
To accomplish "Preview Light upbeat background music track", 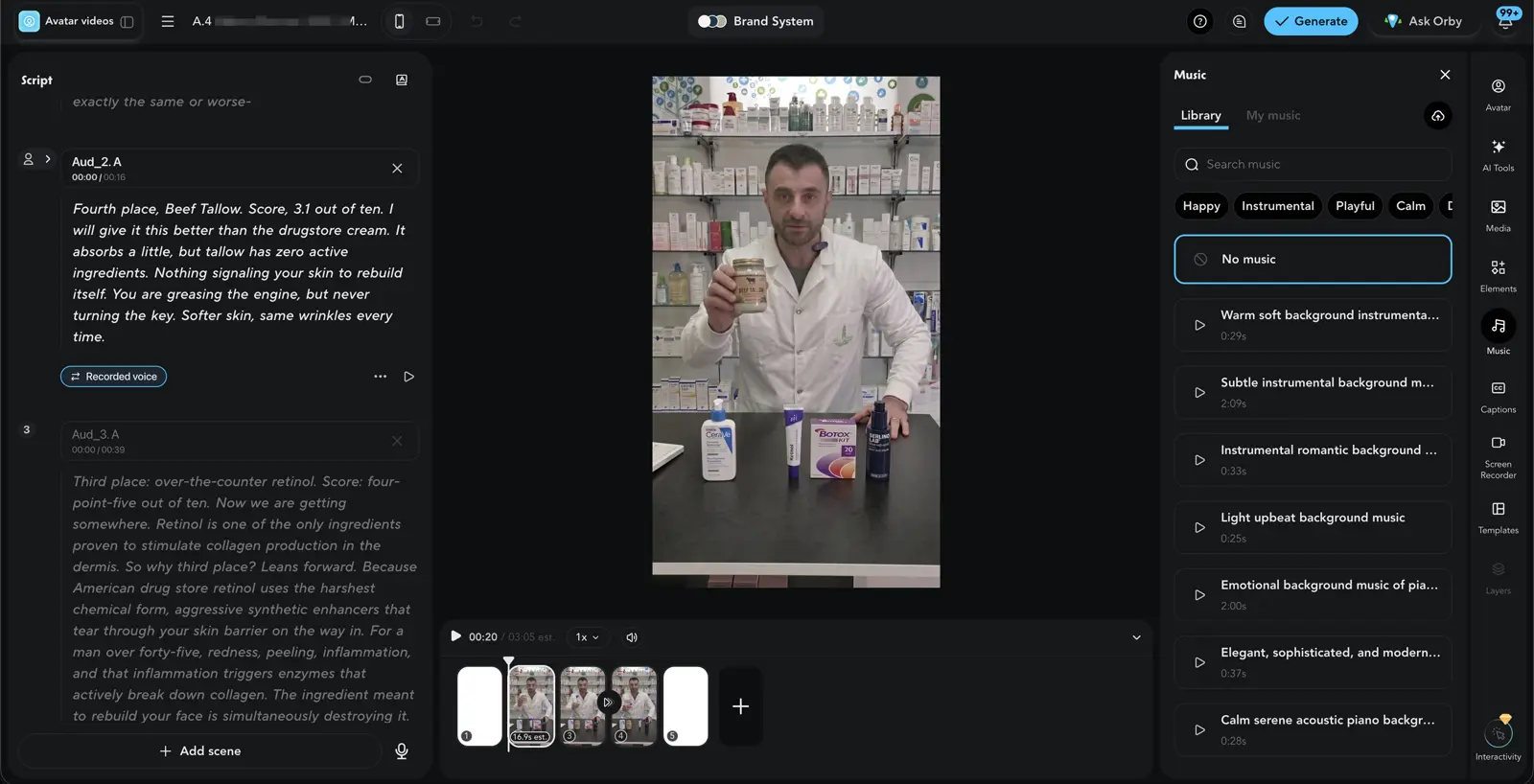I will [x=1199, y=528].
